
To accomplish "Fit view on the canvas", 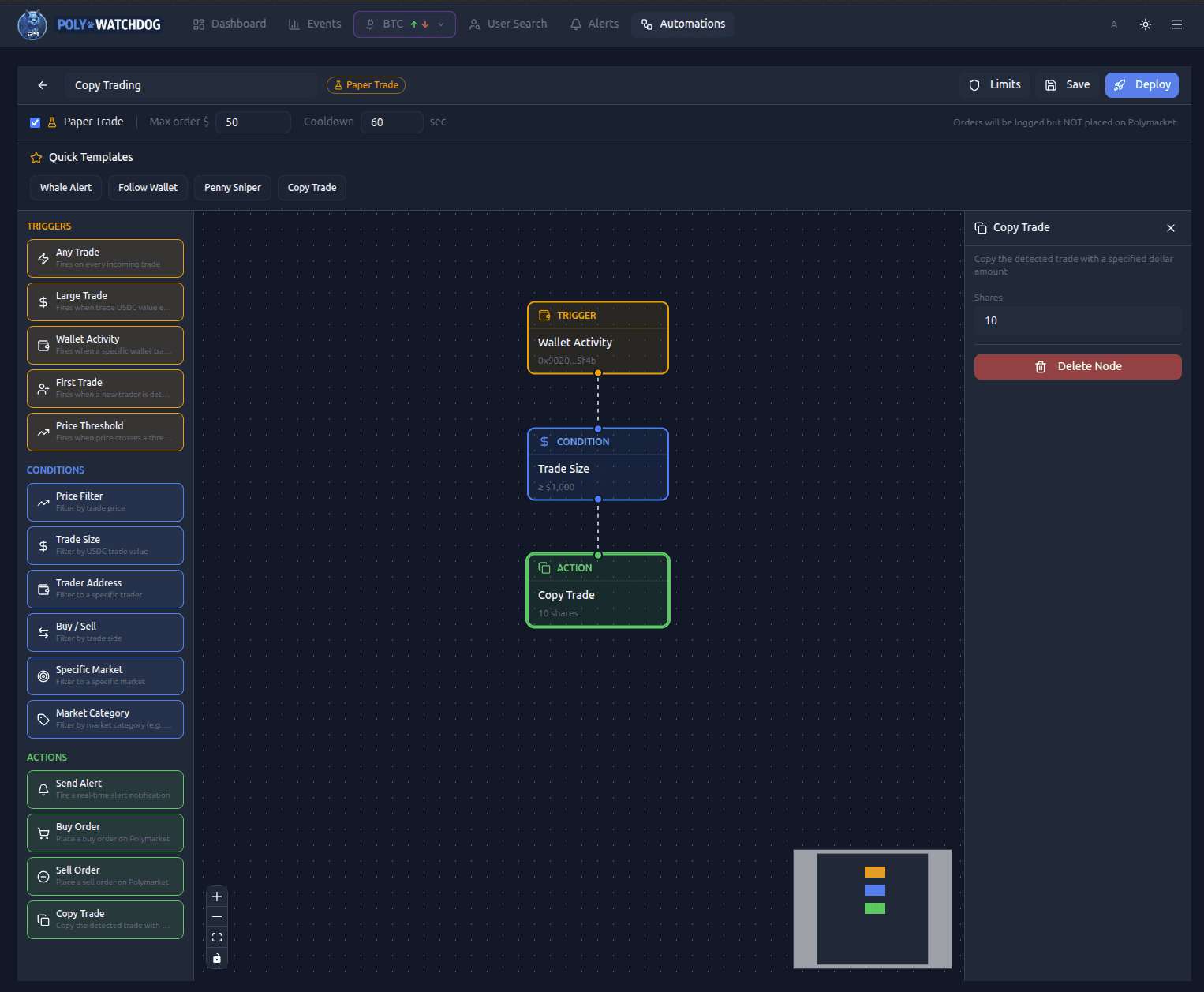I will click(217, 938).
